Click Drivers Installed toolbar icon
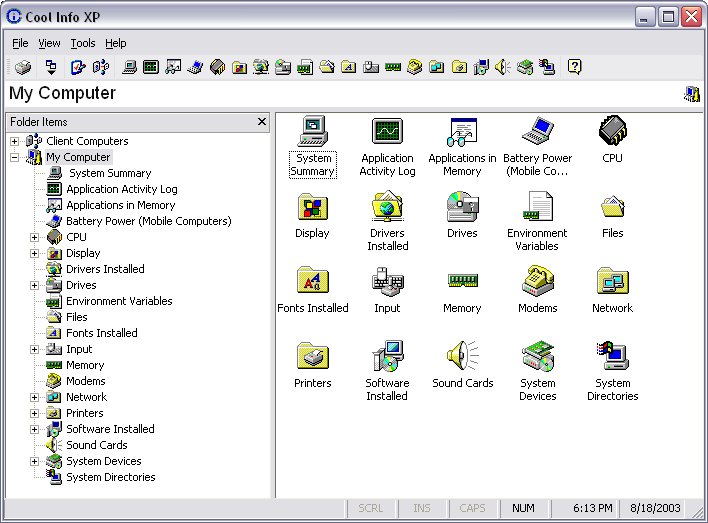This screenshot has height=523, width=708. point(261,67)
